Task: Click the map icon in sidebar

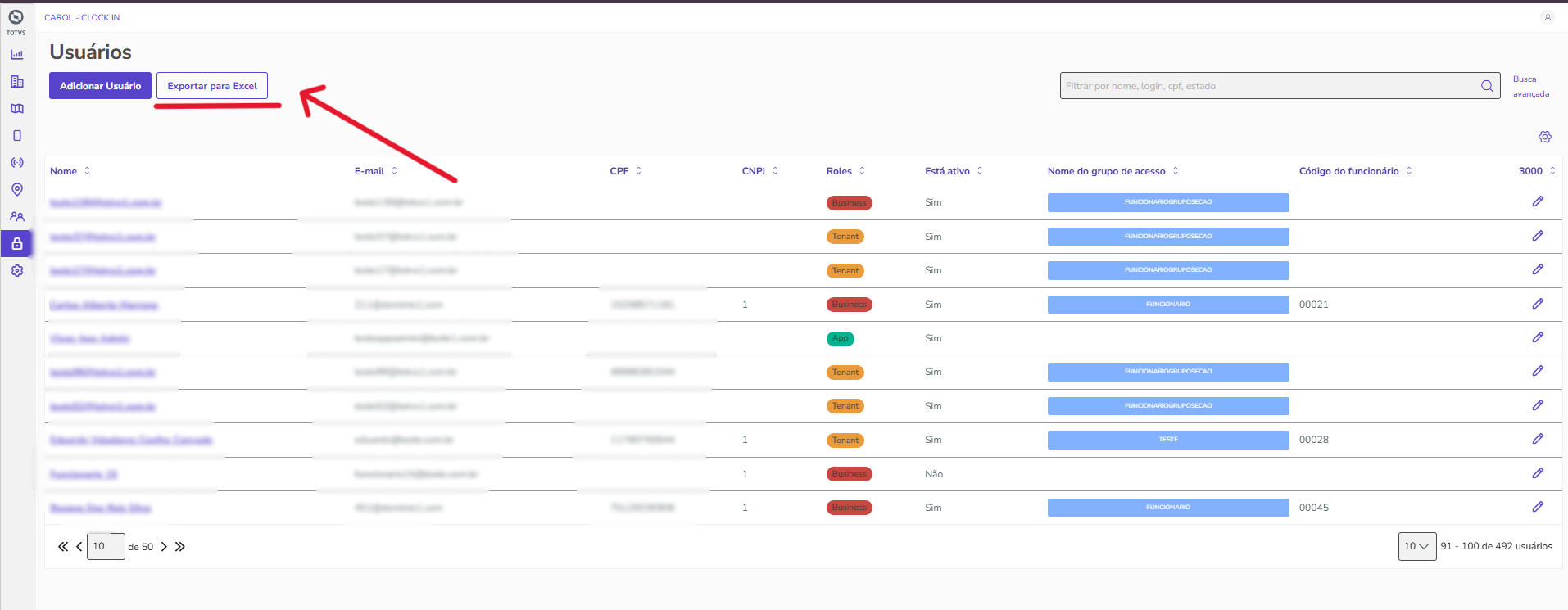Action: 16,109
